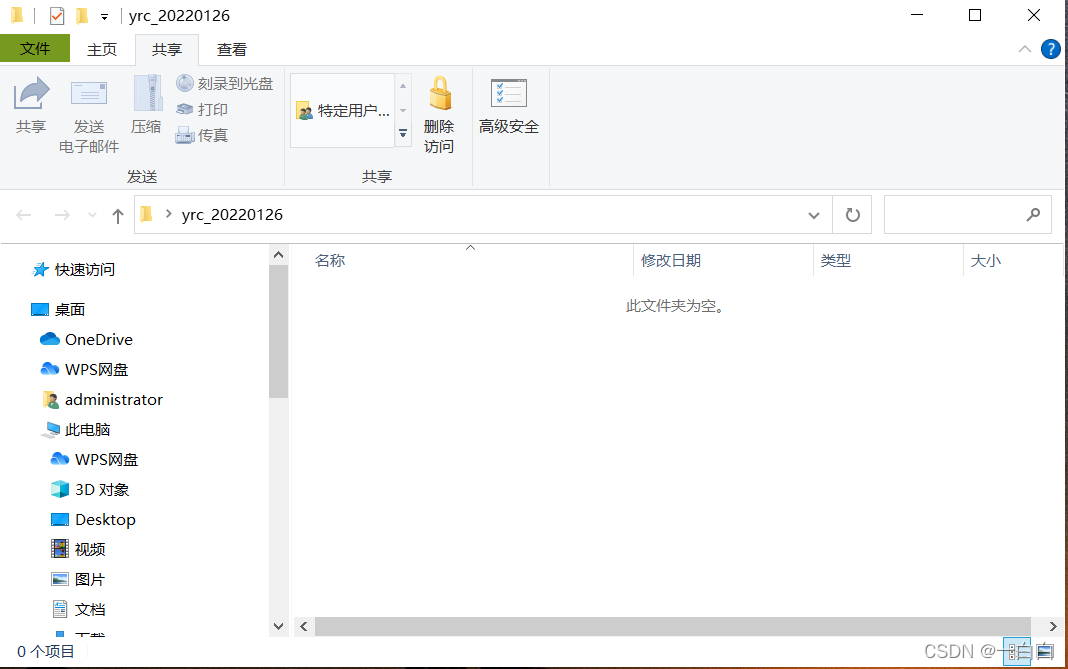This screenshot has width=1068, height=669.
Task: Click horizontal scrollbar left arrow
Action: (x=304, y=626)
